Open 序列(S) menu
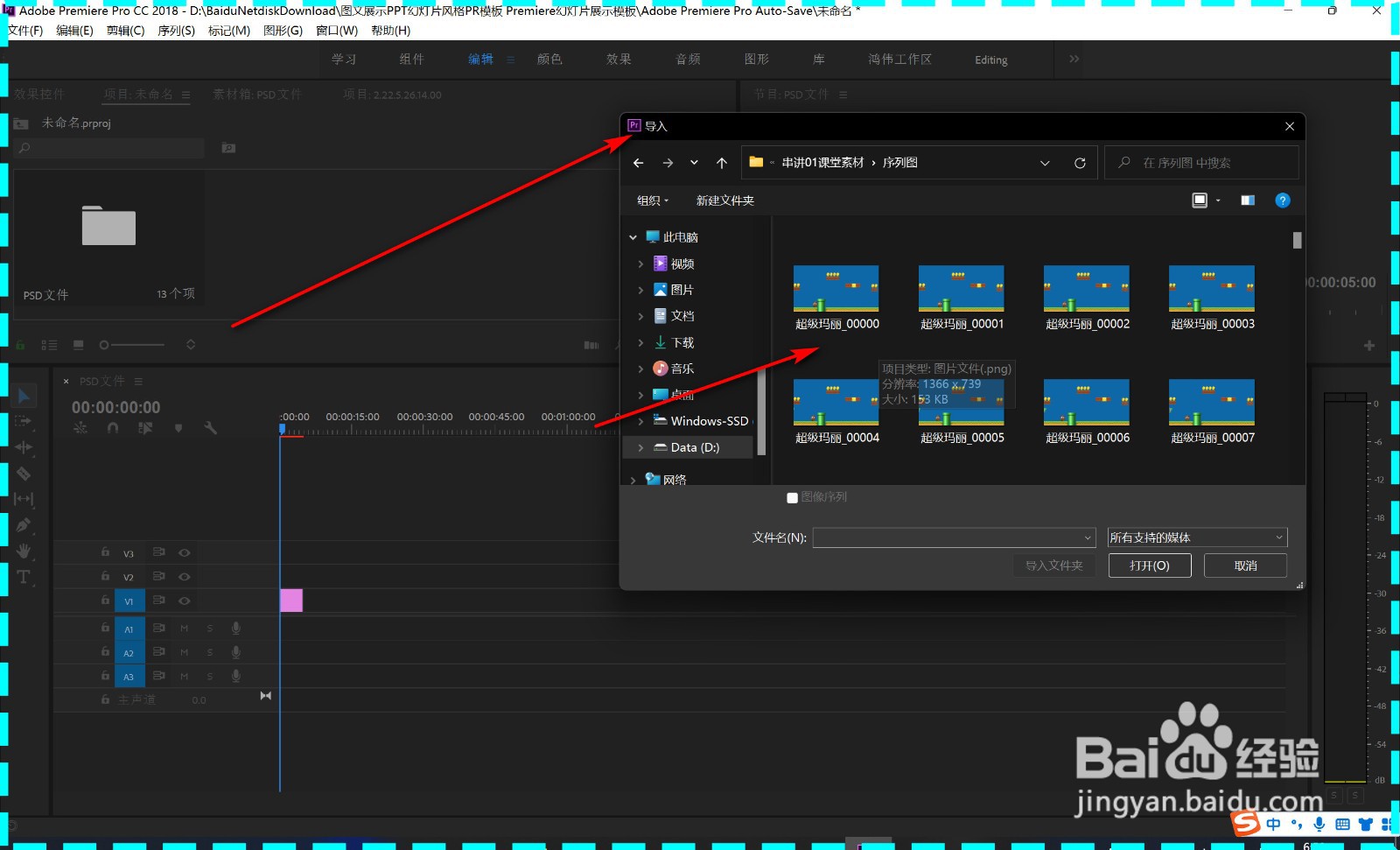The height and width of the screenshot is (850, 1400). point(177,31)
